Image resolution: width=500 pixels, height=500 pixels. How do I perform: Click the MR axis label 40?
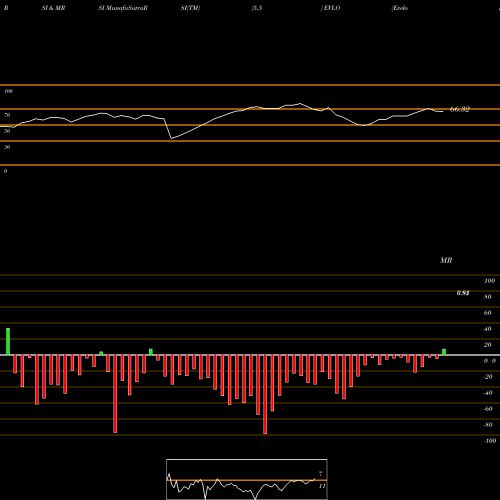[488, 329]
